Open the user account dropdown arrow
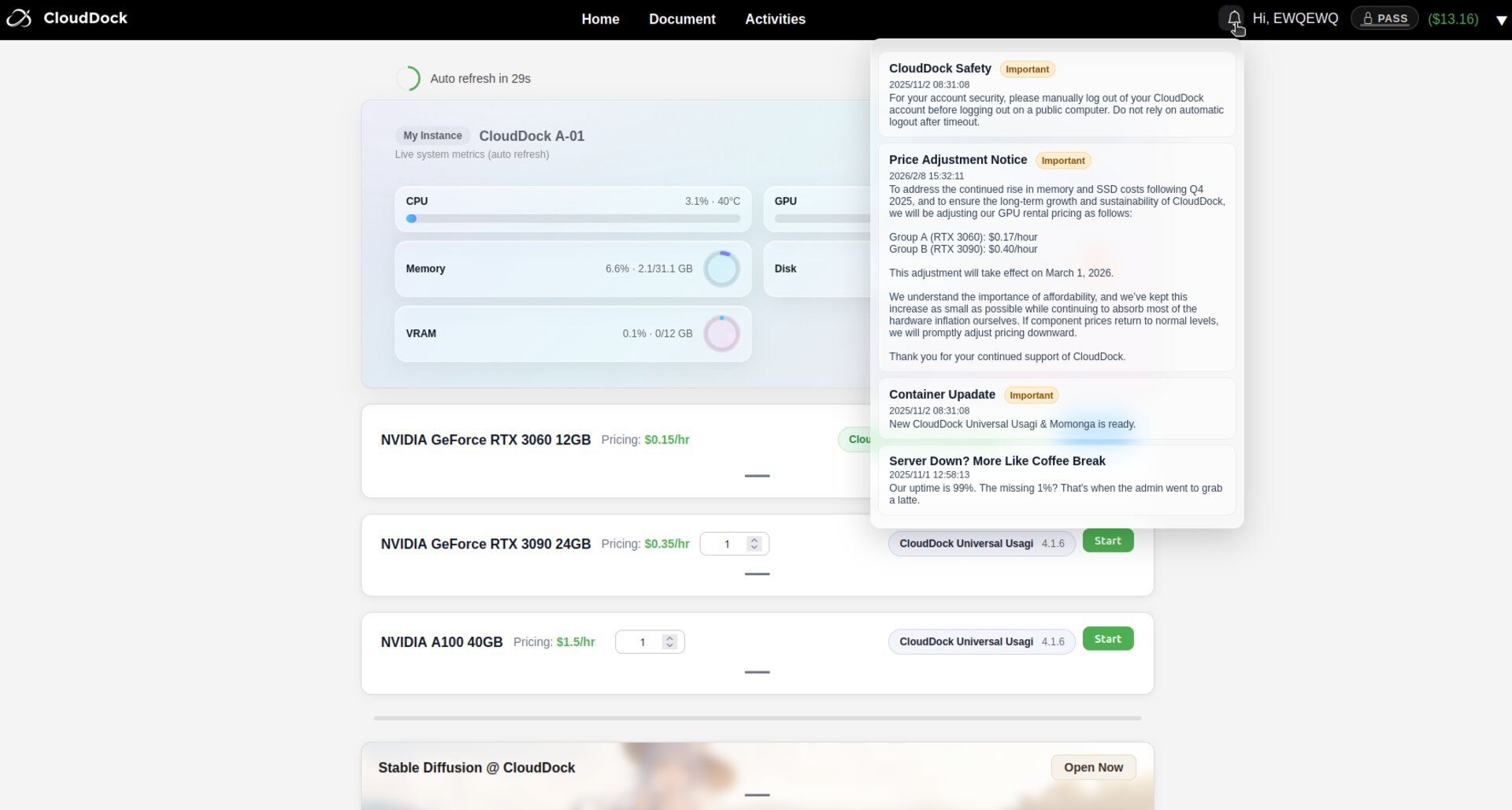Screen dimensions: 1512x810 pyautogui.click(x=1500, y=20)
